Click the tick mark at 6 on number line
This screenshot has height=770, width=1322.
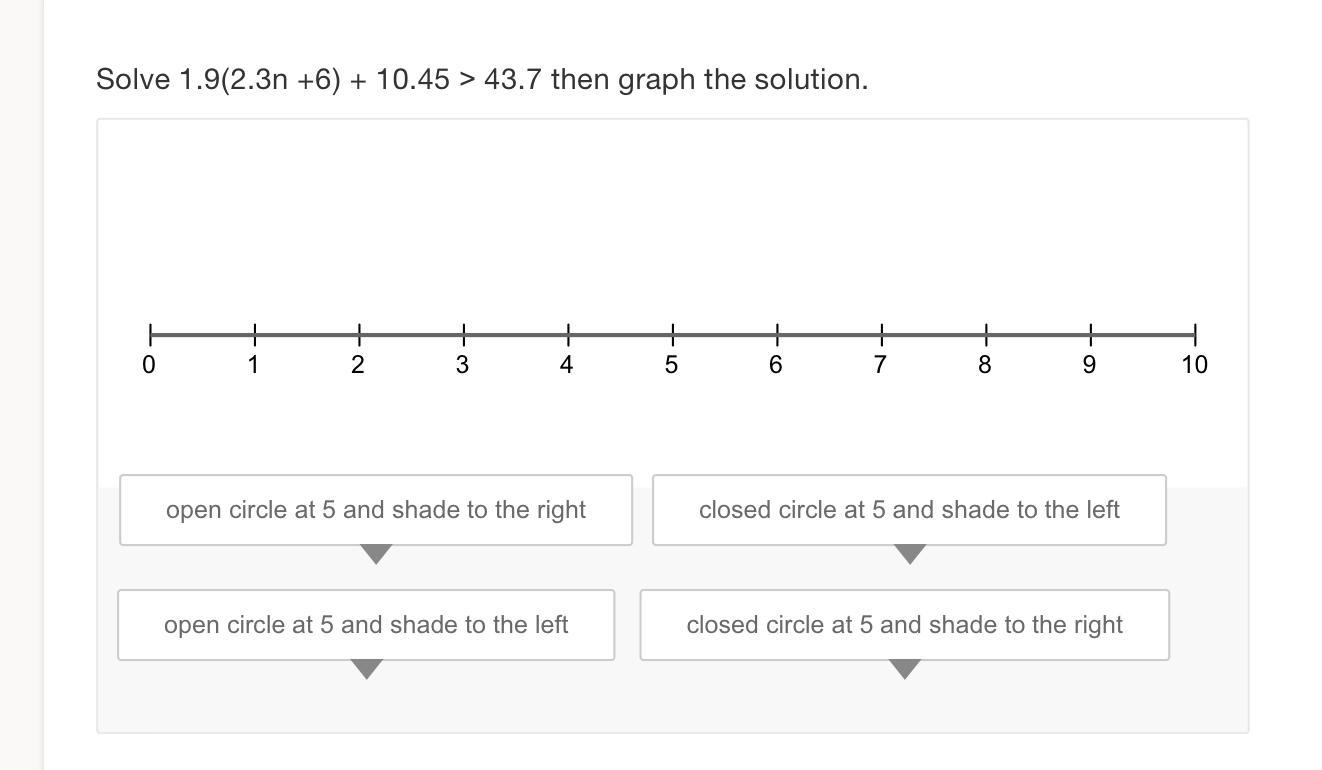(777, 334)
